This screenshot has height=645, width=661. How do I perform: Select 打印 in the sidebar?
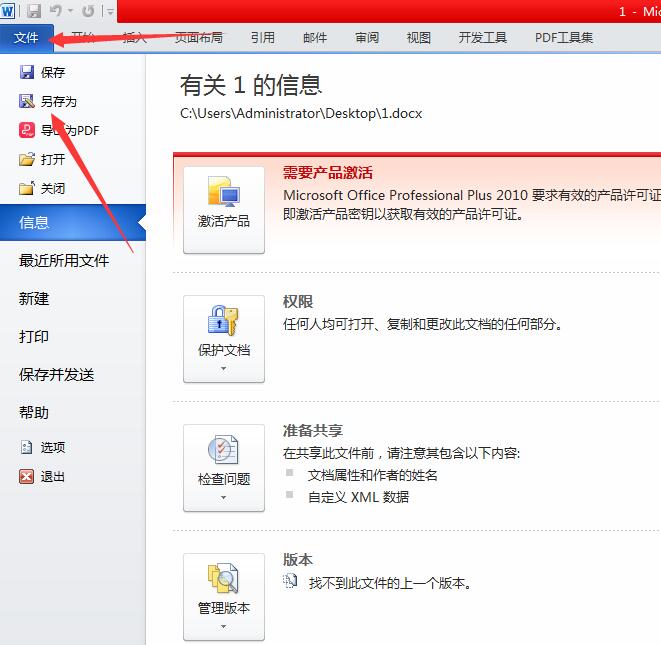34,336
